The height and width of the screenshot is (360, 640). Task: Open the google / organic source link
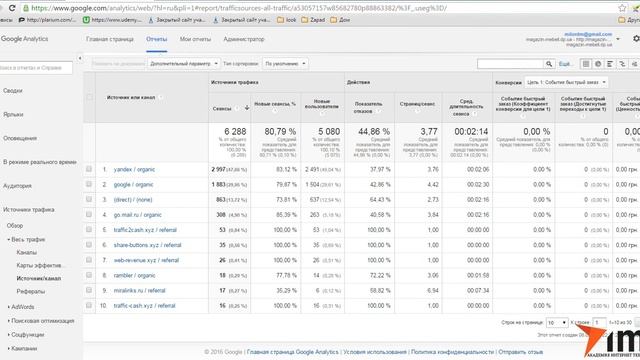(x=133, y=184)
